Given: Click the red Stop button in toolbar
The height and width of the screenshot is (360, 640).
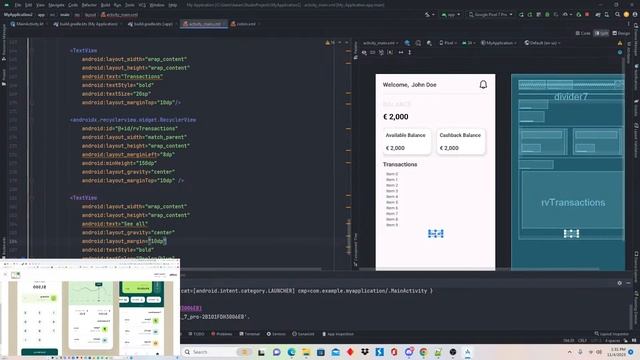Looking at the screenshot, I should click(x=587, y=15).
